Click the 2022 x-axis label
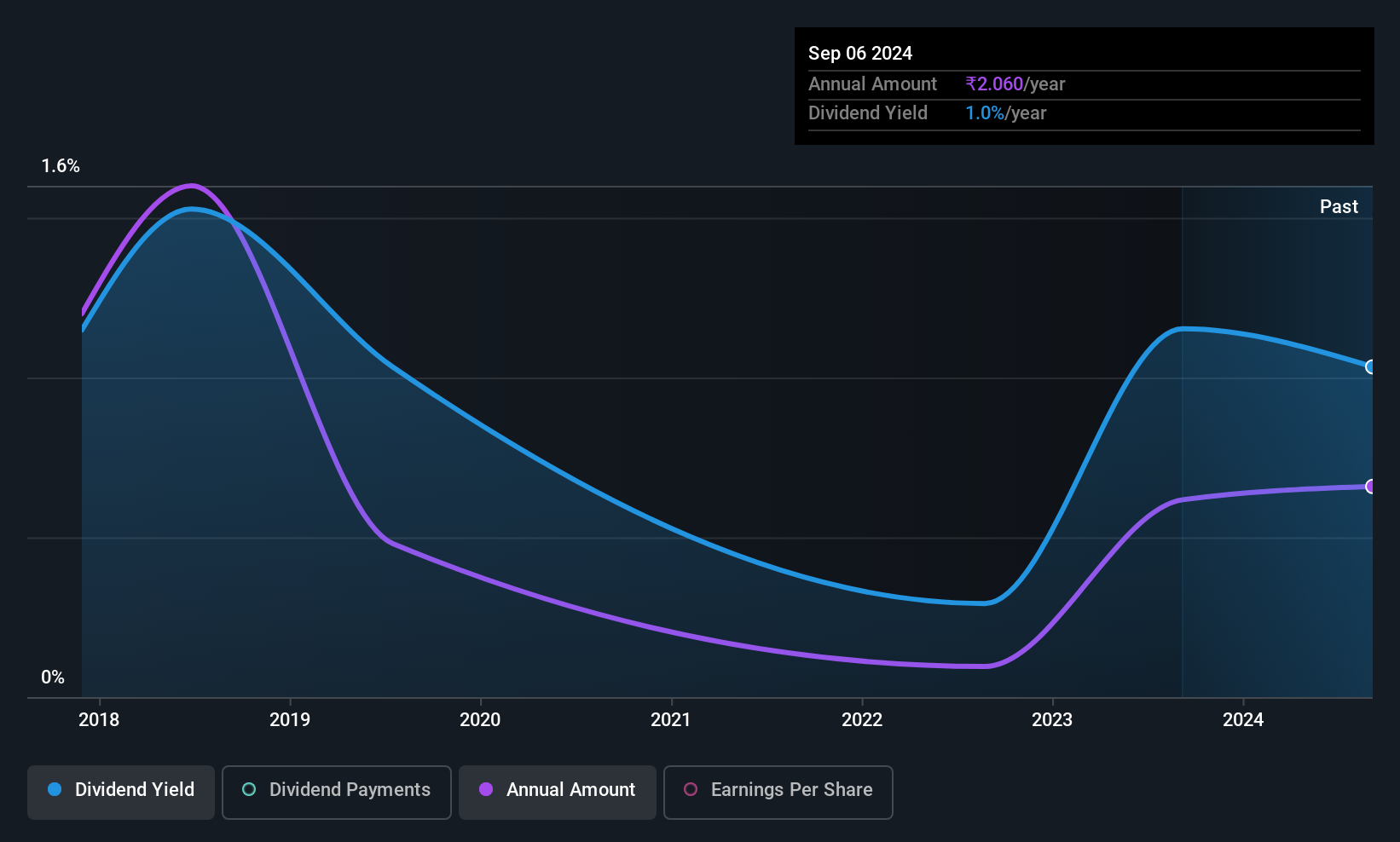 pos(862,720)
